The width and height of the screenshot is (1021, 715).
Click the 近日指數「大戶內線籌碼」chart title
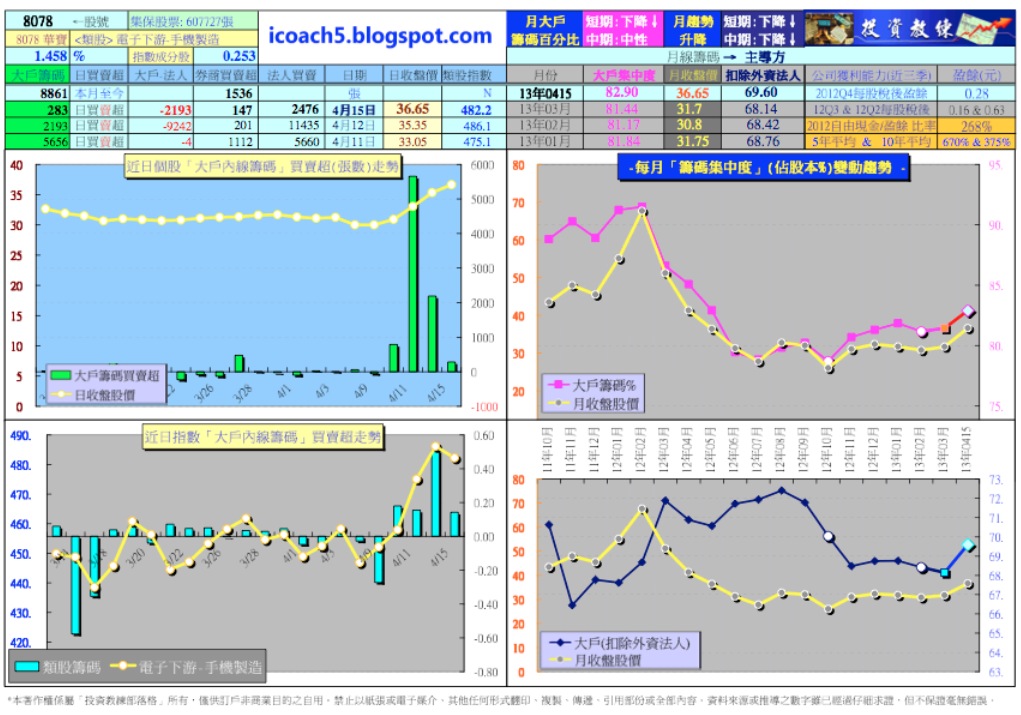pyautogui.click(x=262, y=437)
